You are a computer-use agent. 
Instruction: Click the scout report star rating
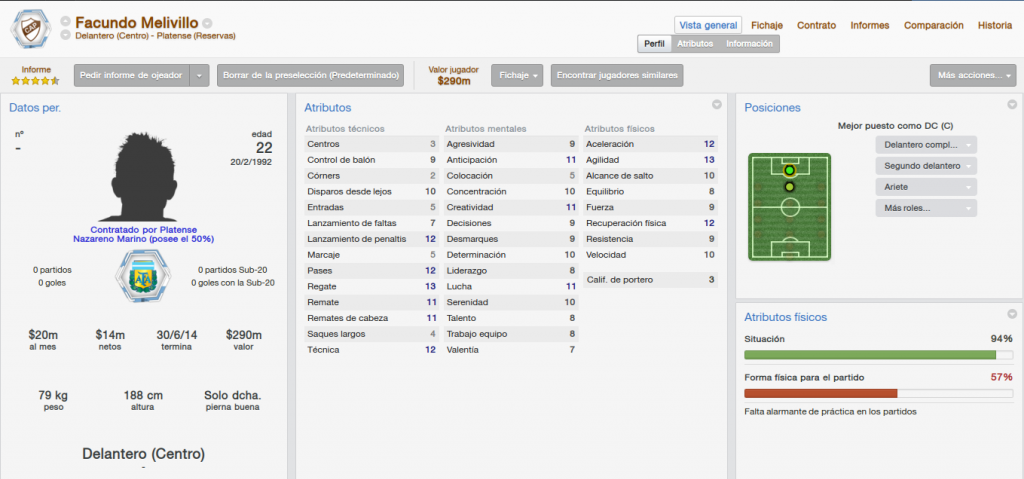[35, 81]
